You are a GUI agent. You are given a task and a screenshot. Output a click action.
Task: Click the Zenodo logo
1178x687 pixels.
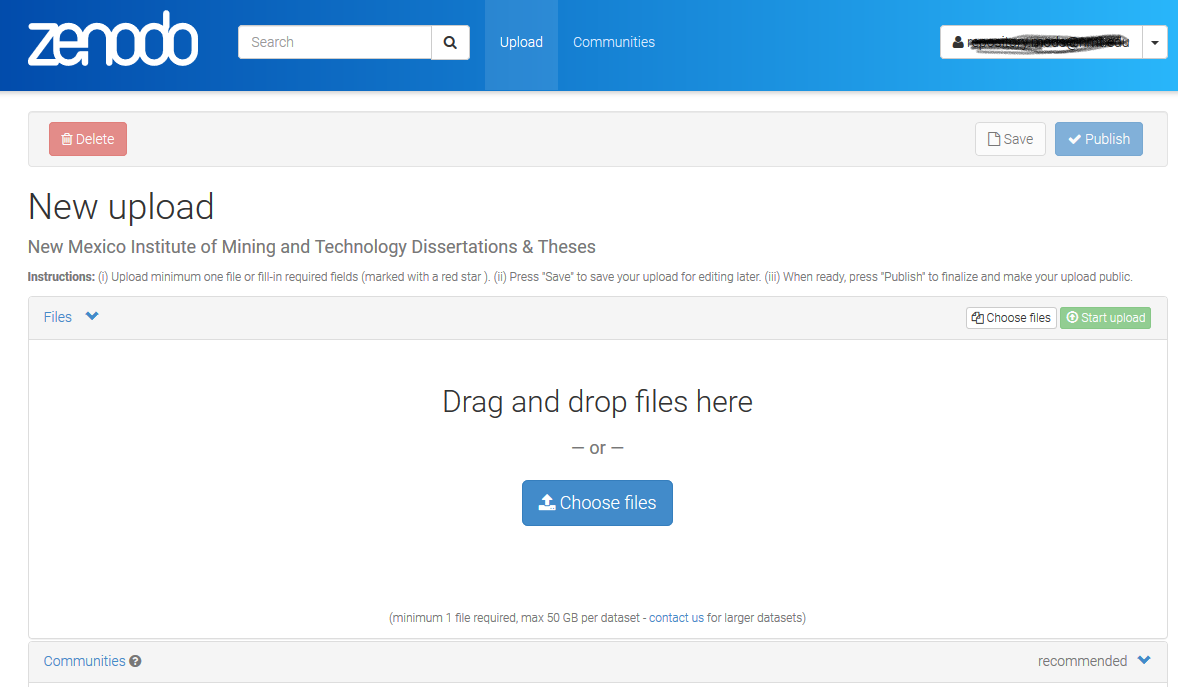(112, 42)
